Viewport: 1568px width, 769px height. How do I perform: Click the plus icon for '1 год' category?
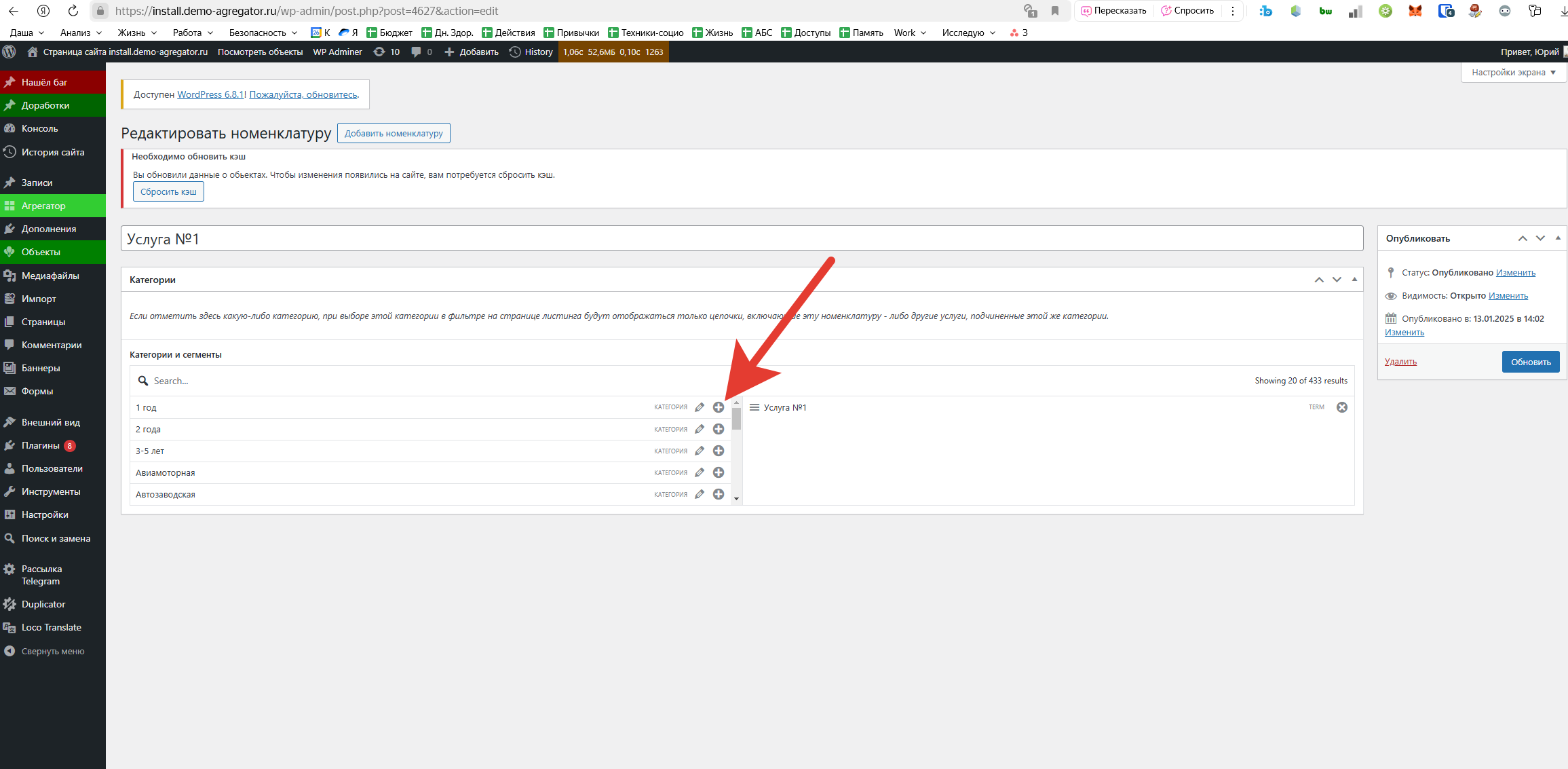[718, 407]
